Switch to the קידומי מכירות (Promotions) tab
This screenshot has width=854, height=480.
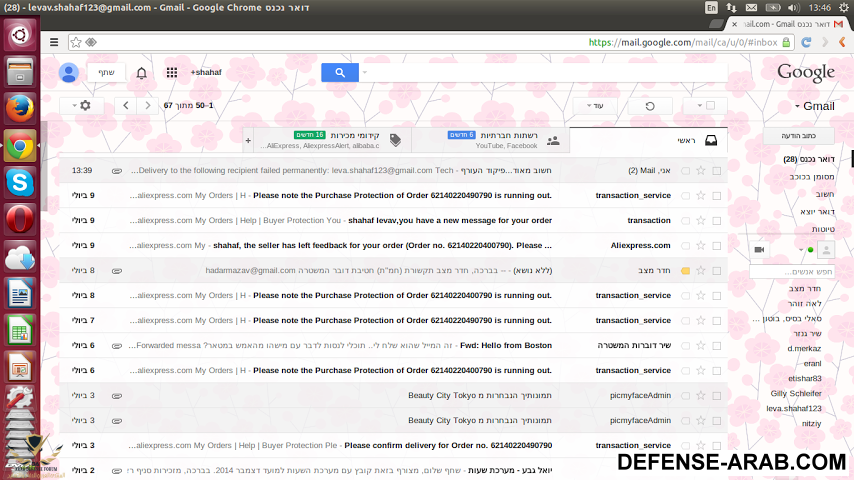(330, 140)
